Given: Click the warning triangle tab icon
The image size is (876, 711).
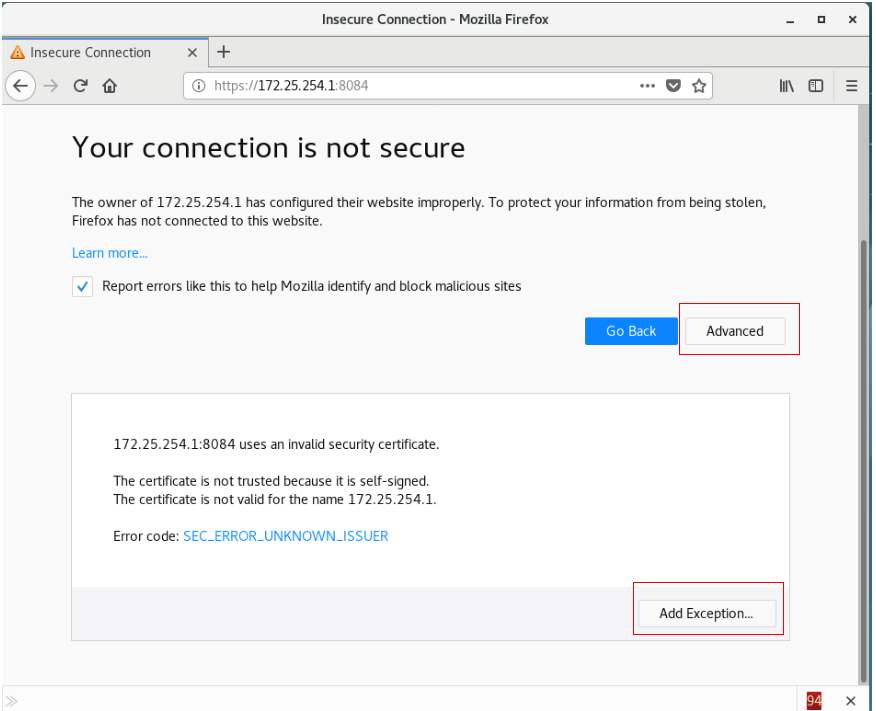Looking at the screenshot, I should (17, 53).
